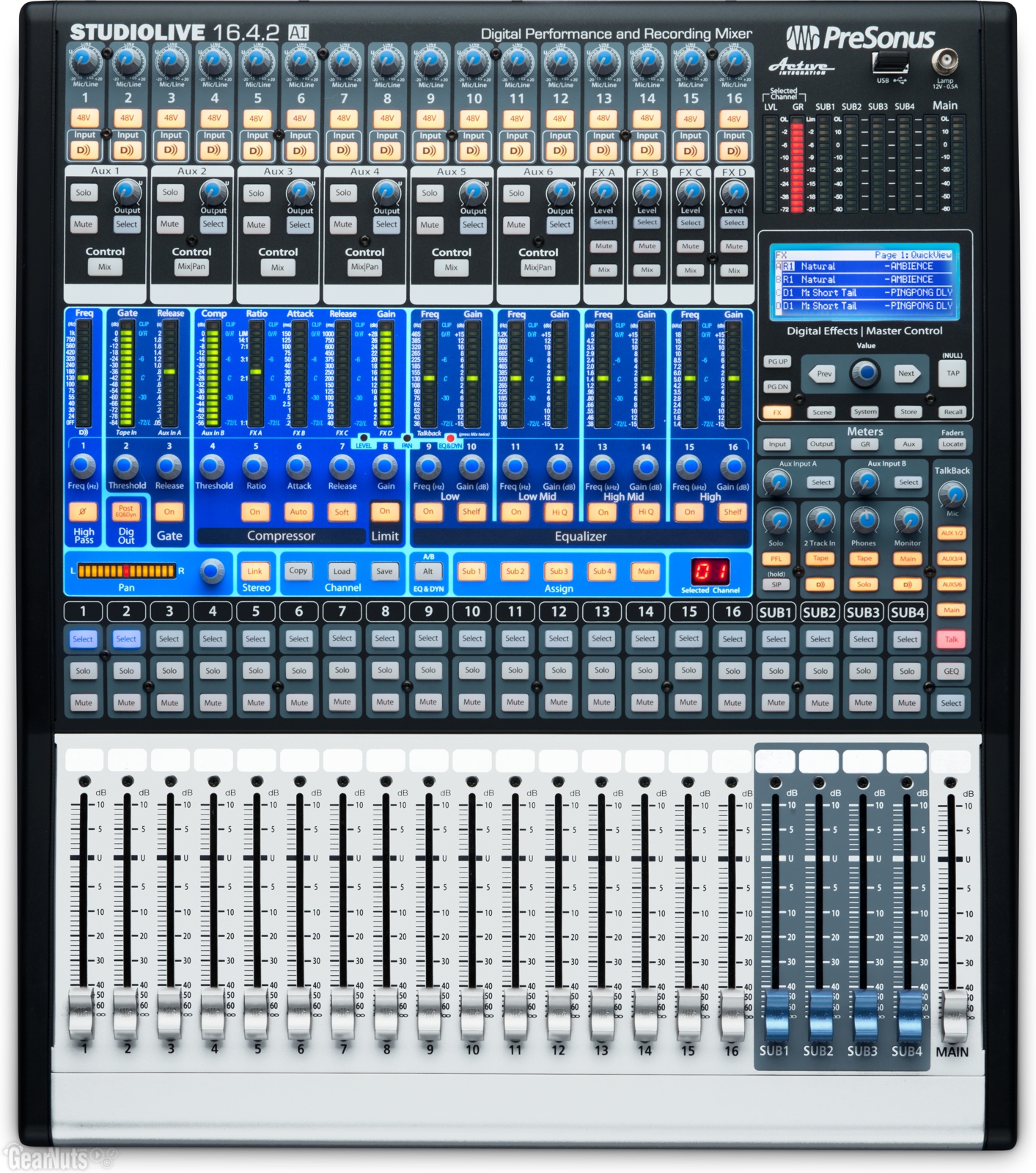Enable the Compressor Soft knee button
This screenshot has width=1036, height=1173.
pos(342,512)
